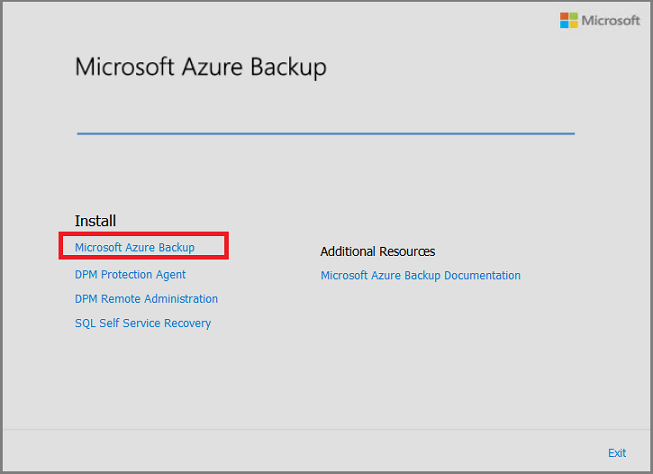
Task: Click the link inside the red highlight box
Action: pos(135,247)
